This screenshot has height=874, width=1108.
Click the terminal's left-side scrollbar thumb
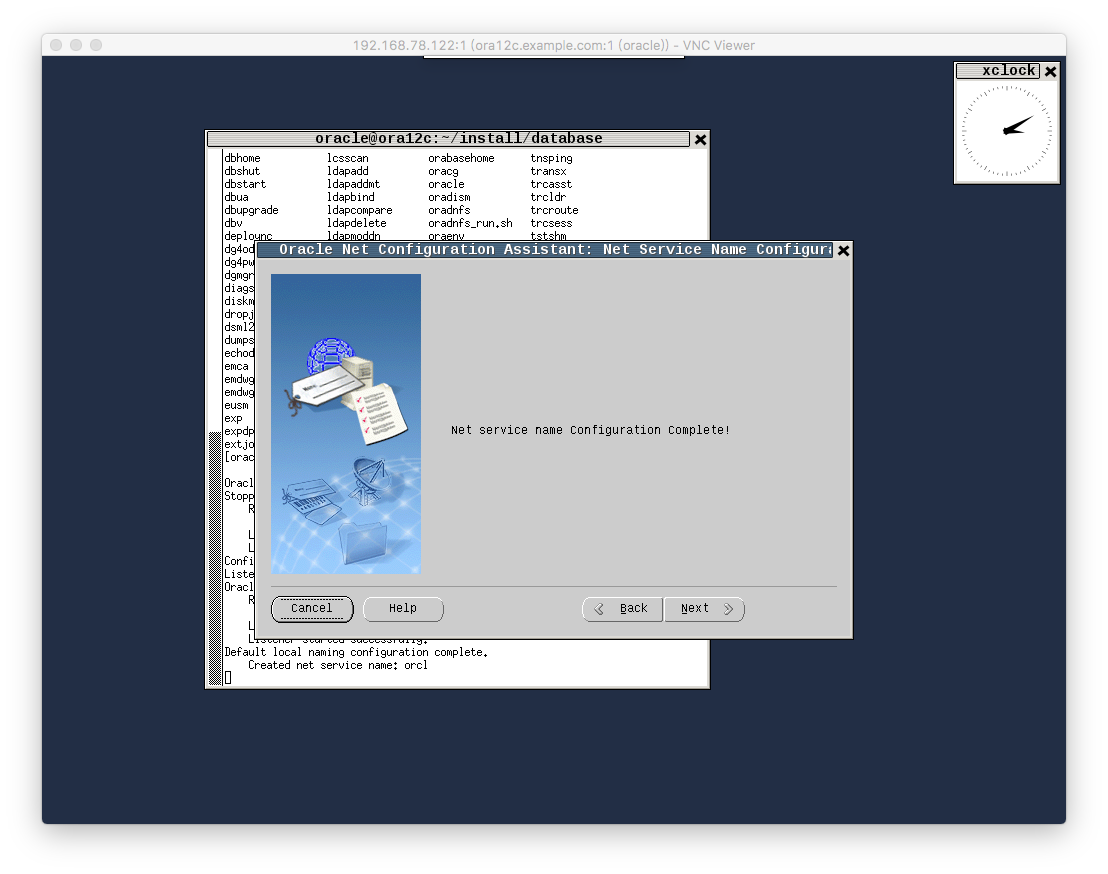215,558
